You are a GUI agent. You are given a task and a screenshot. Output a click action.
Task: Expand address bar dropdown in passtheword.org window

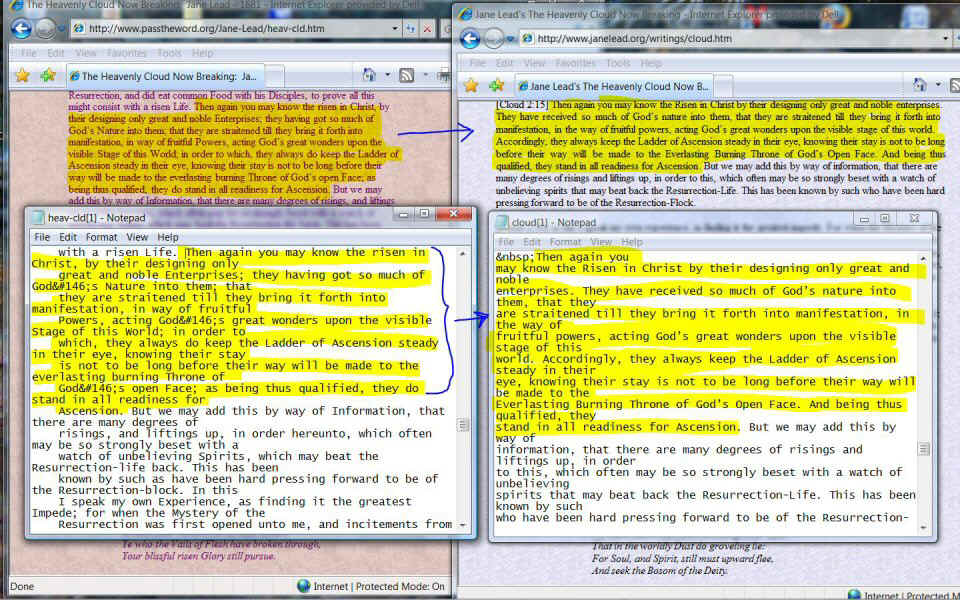(x=394, y=28)
